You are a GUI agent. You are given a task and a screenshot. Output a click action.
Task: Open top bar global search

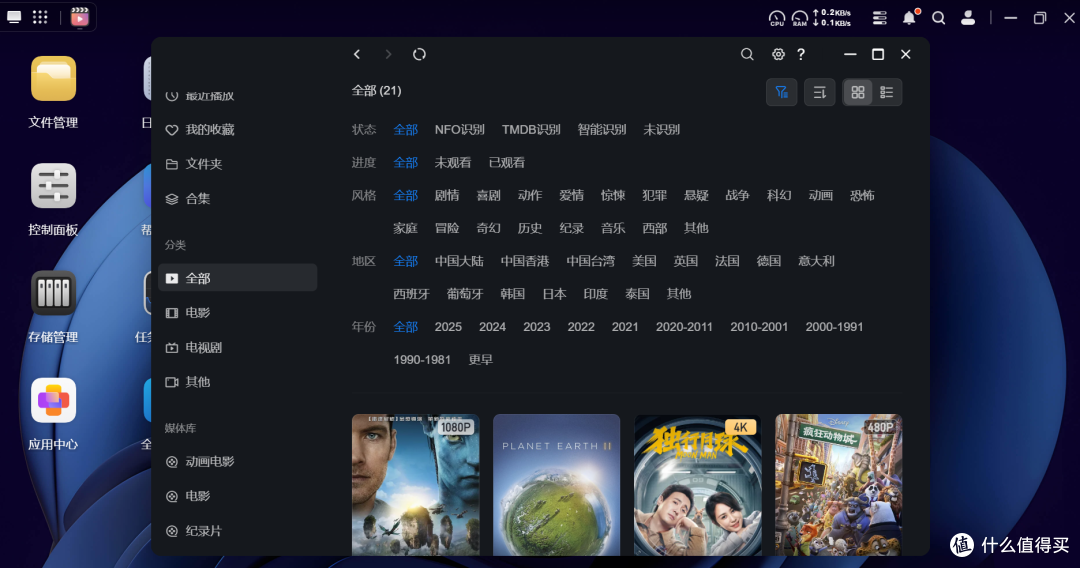coord(939,18)
